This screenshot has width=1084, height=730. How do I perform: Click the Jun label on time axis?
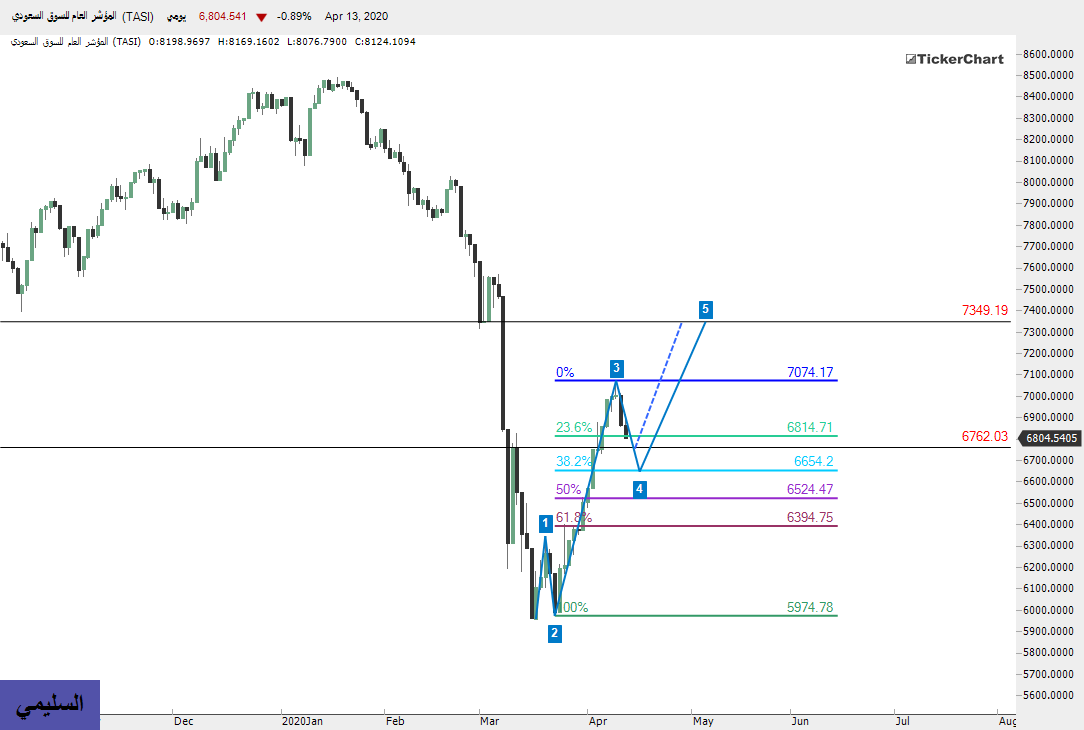pyautogui.click(x=800, y=721)
